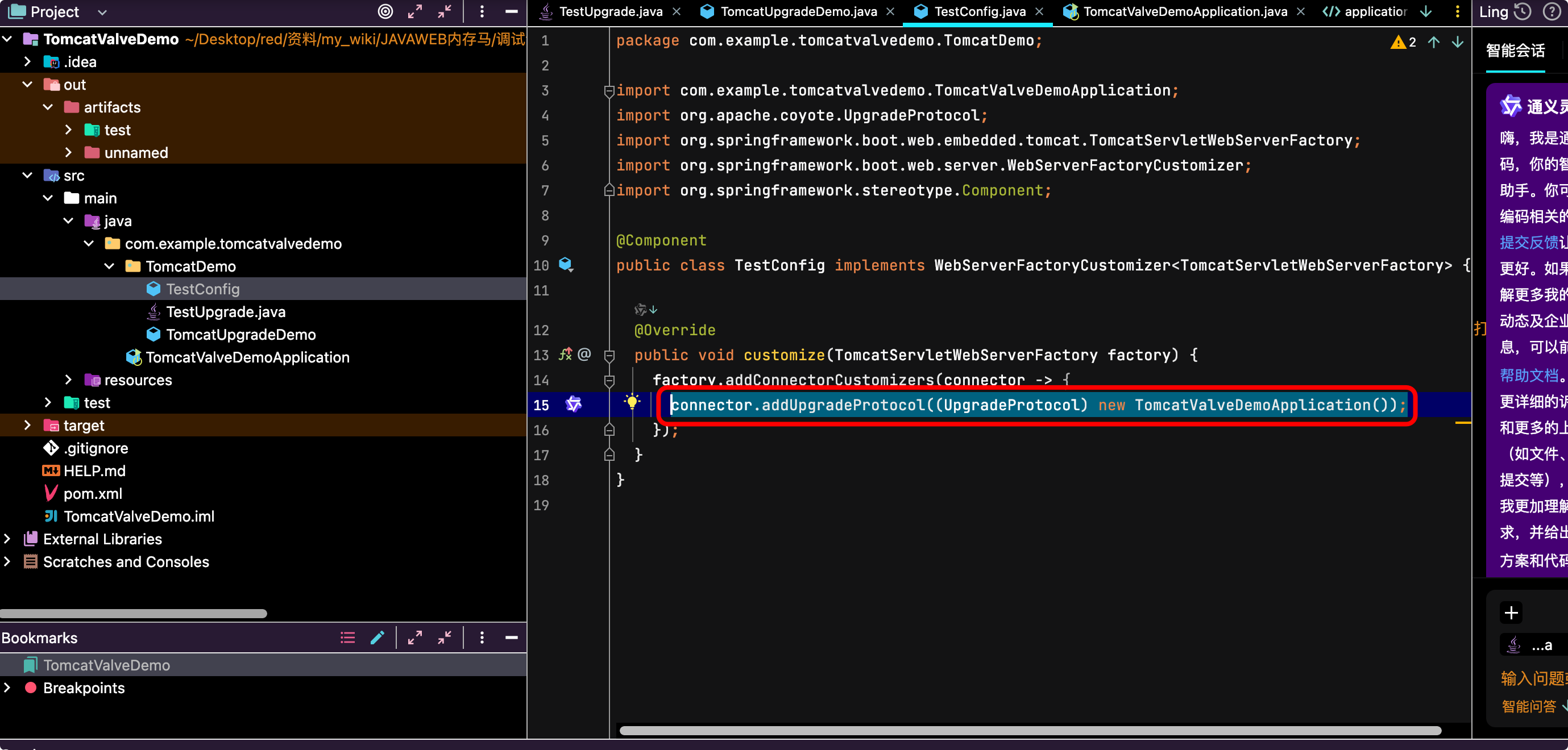Viewport: 1568px width, 750px height.
Task: Expand the resources folder
Action: click(x=68, y=380)
